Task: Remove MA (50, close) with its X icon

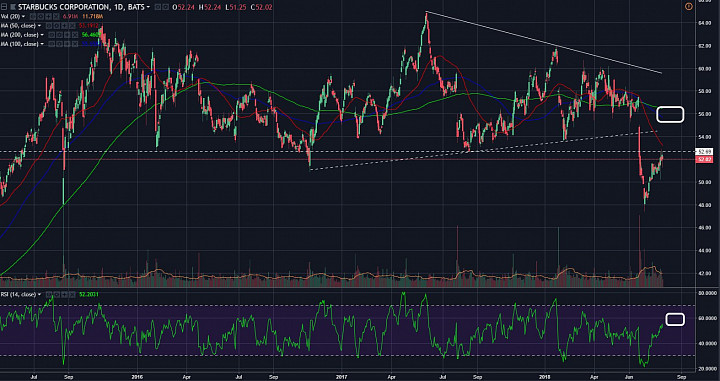Action: (72, 26)
